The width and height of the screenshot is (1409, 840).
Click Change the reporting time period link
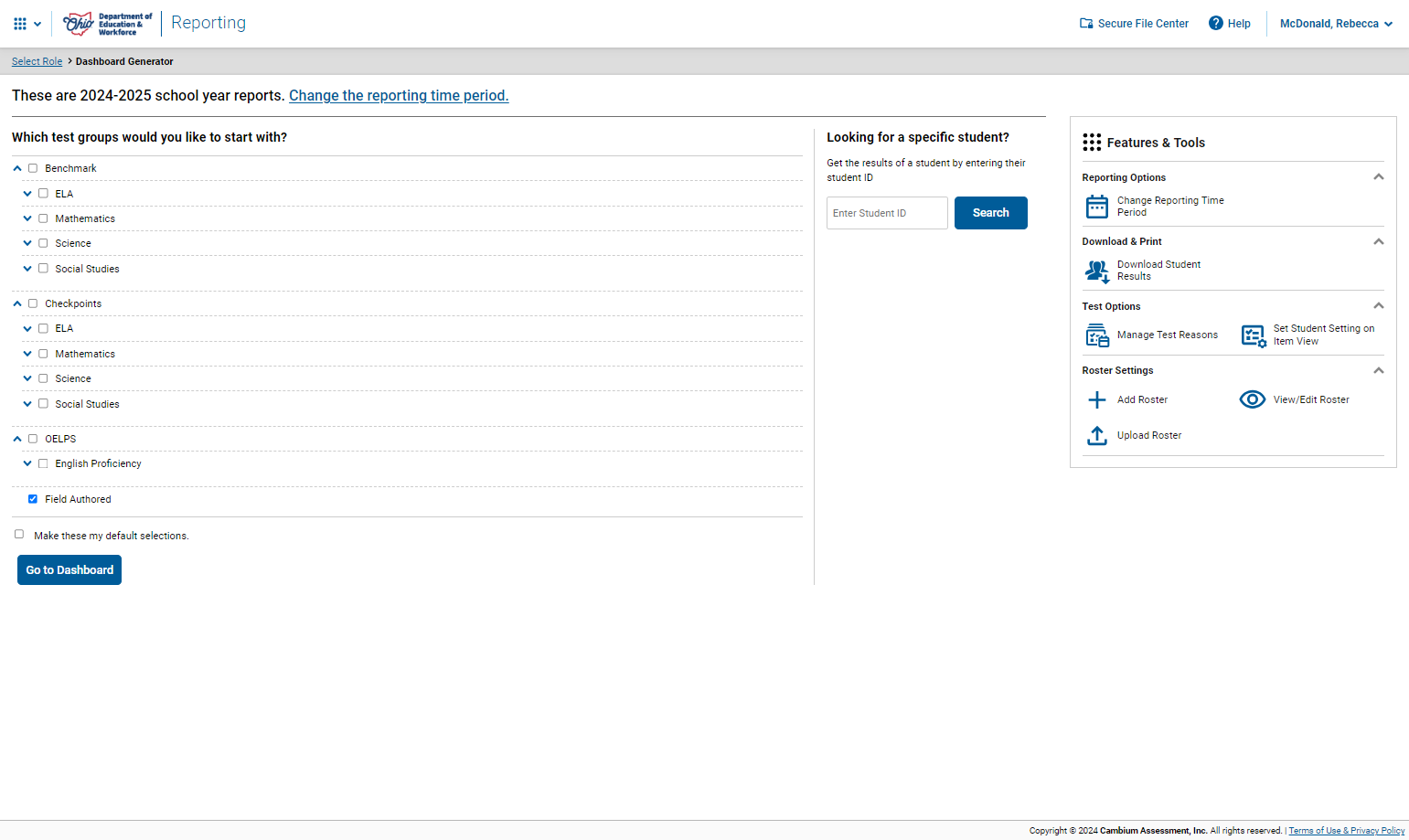point(399,95)
